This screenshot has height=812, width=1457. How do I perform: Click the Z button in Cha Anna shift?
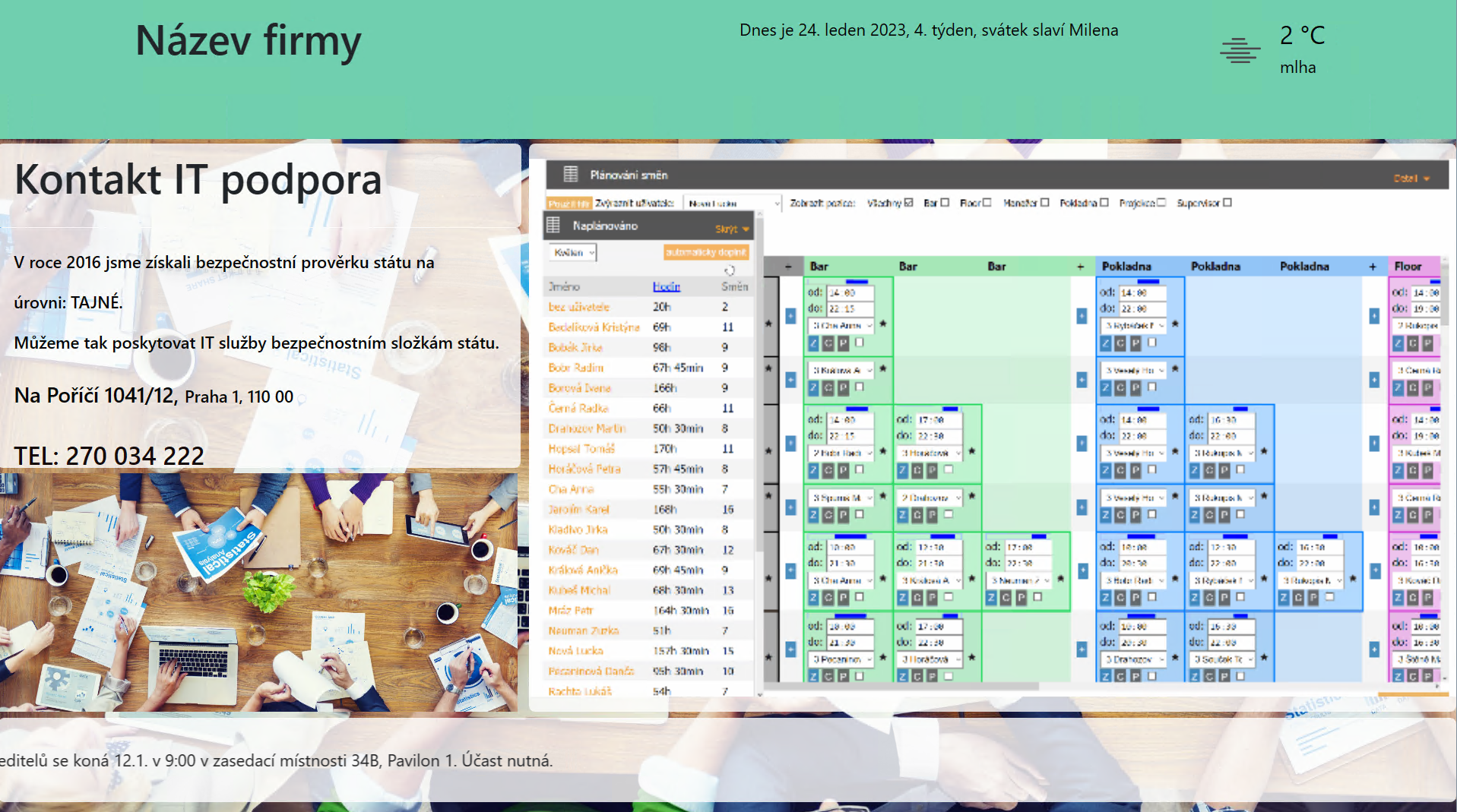click(813, 343)
